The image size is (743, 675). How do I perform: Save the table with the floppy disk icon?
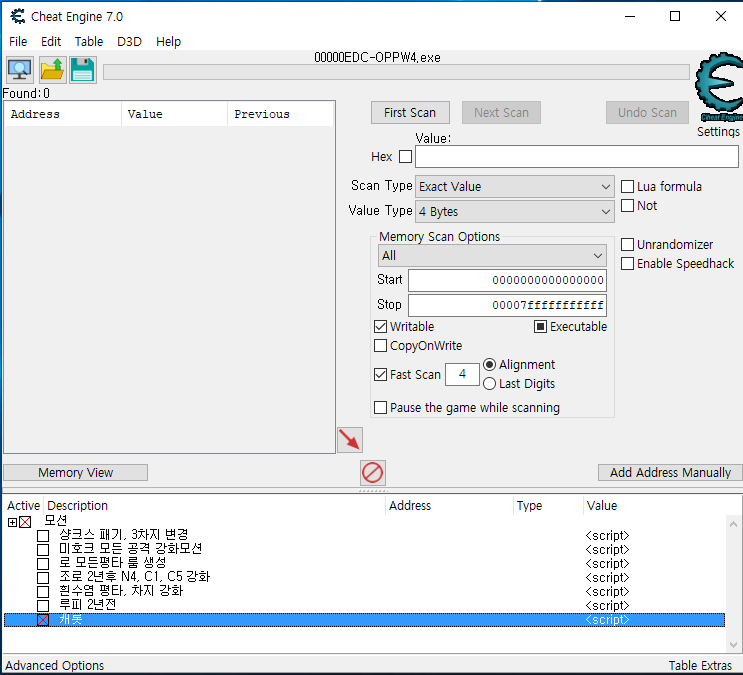point(83,70)
